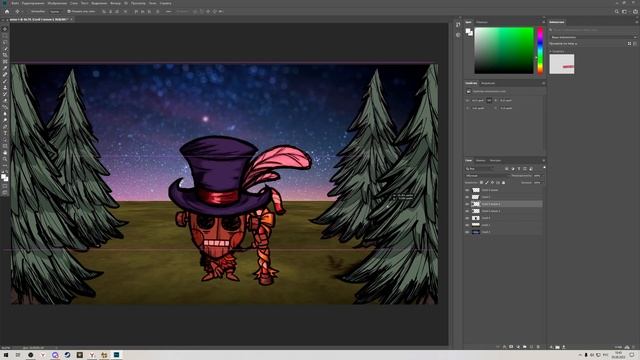Screen dimensions: 640x360
Task: Open the Color panel flyout menu
Action: click(543, 22)
